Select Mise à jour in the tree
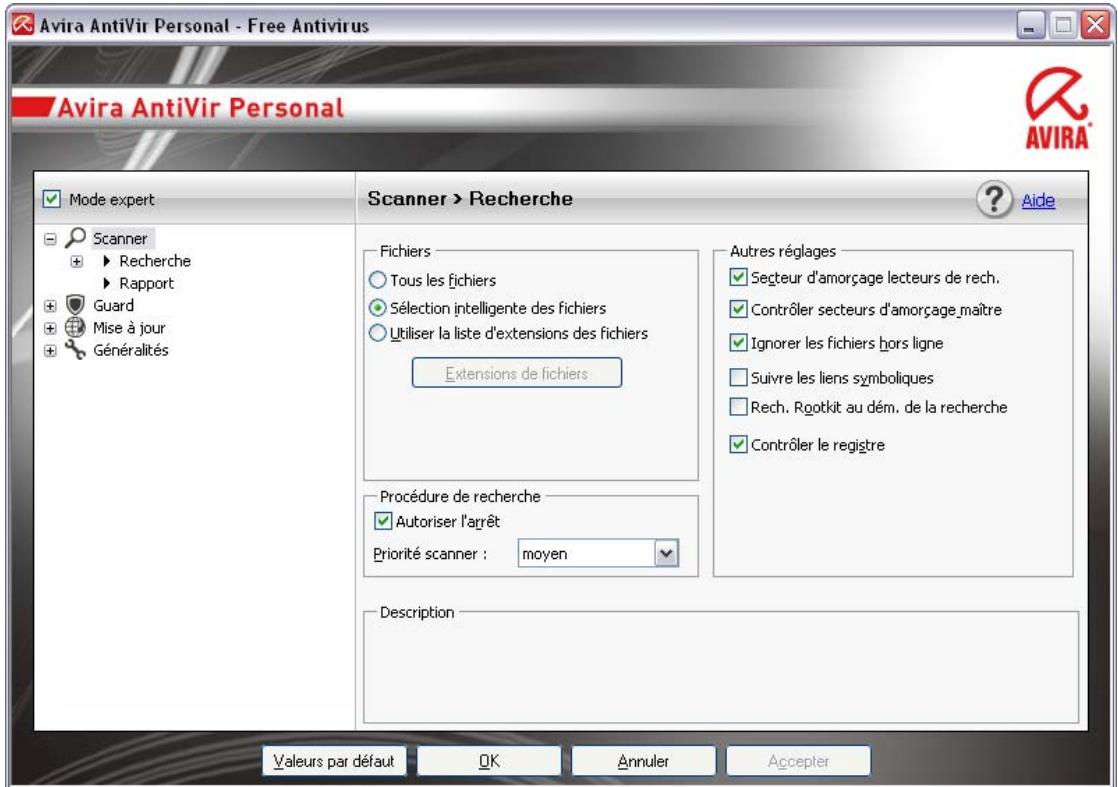This screenshot has height=787, width=1118. tap(129, 328)
